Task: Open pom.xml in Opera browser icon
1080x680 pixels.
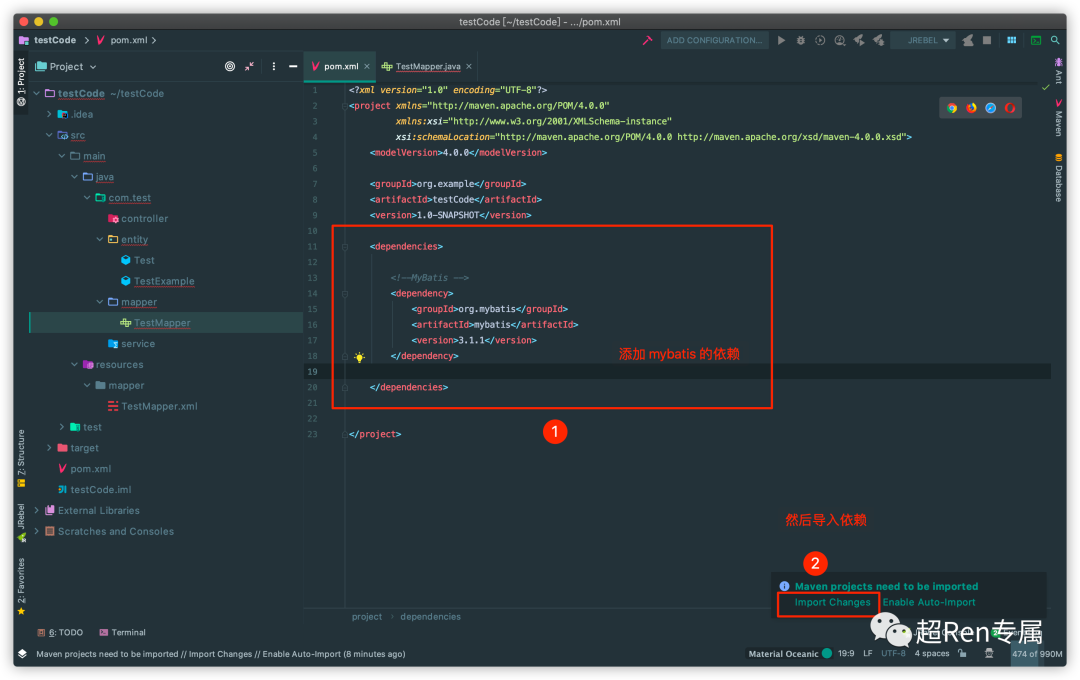Action: (1010, 108)
